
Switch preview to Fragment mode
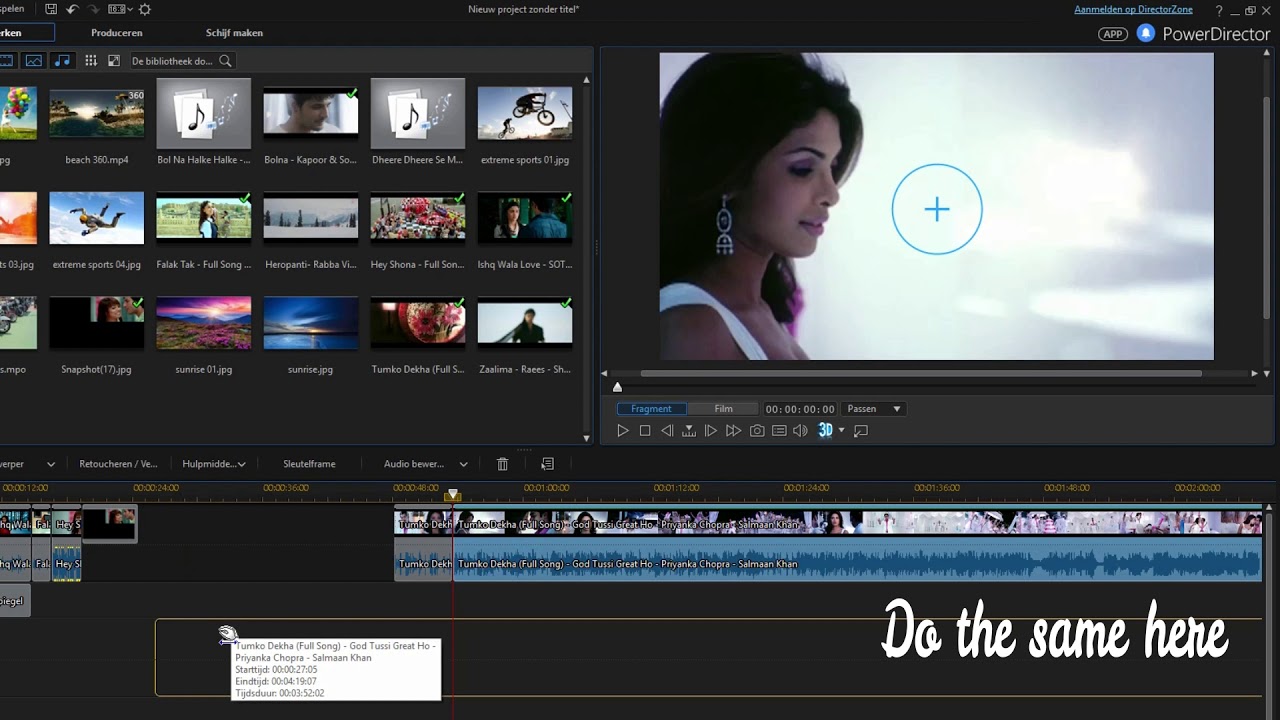[651, 409]
